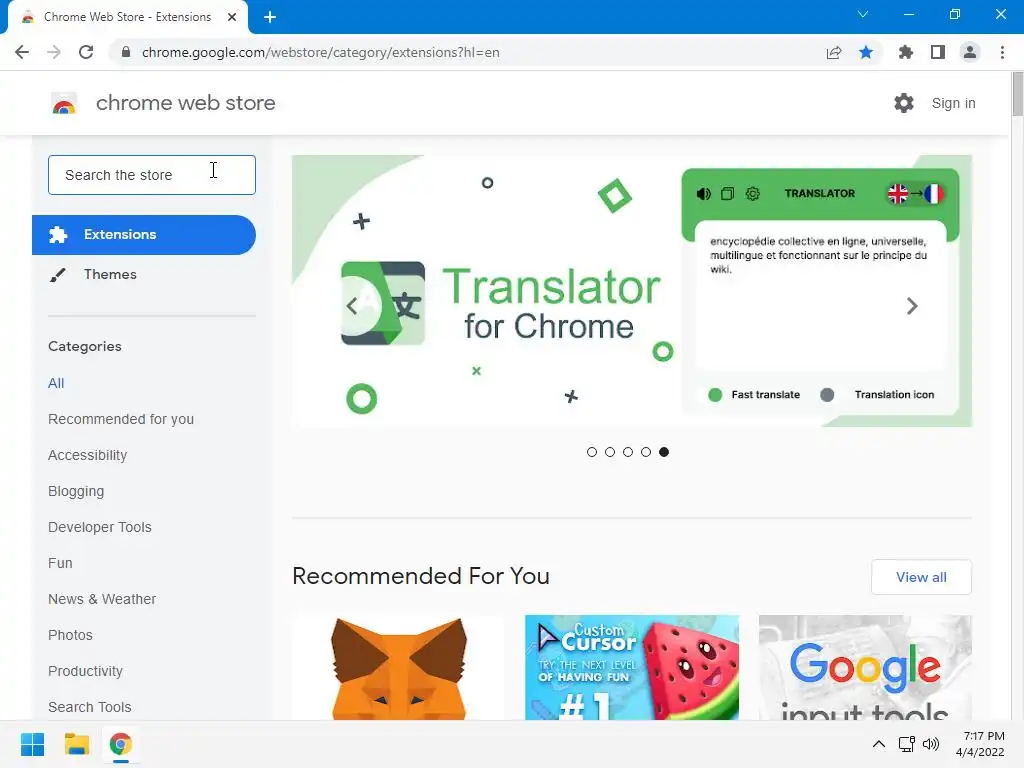This screenshot has height=768, width=1024.
Task: Click View all for Recommended For You
Action: point(921,577)
